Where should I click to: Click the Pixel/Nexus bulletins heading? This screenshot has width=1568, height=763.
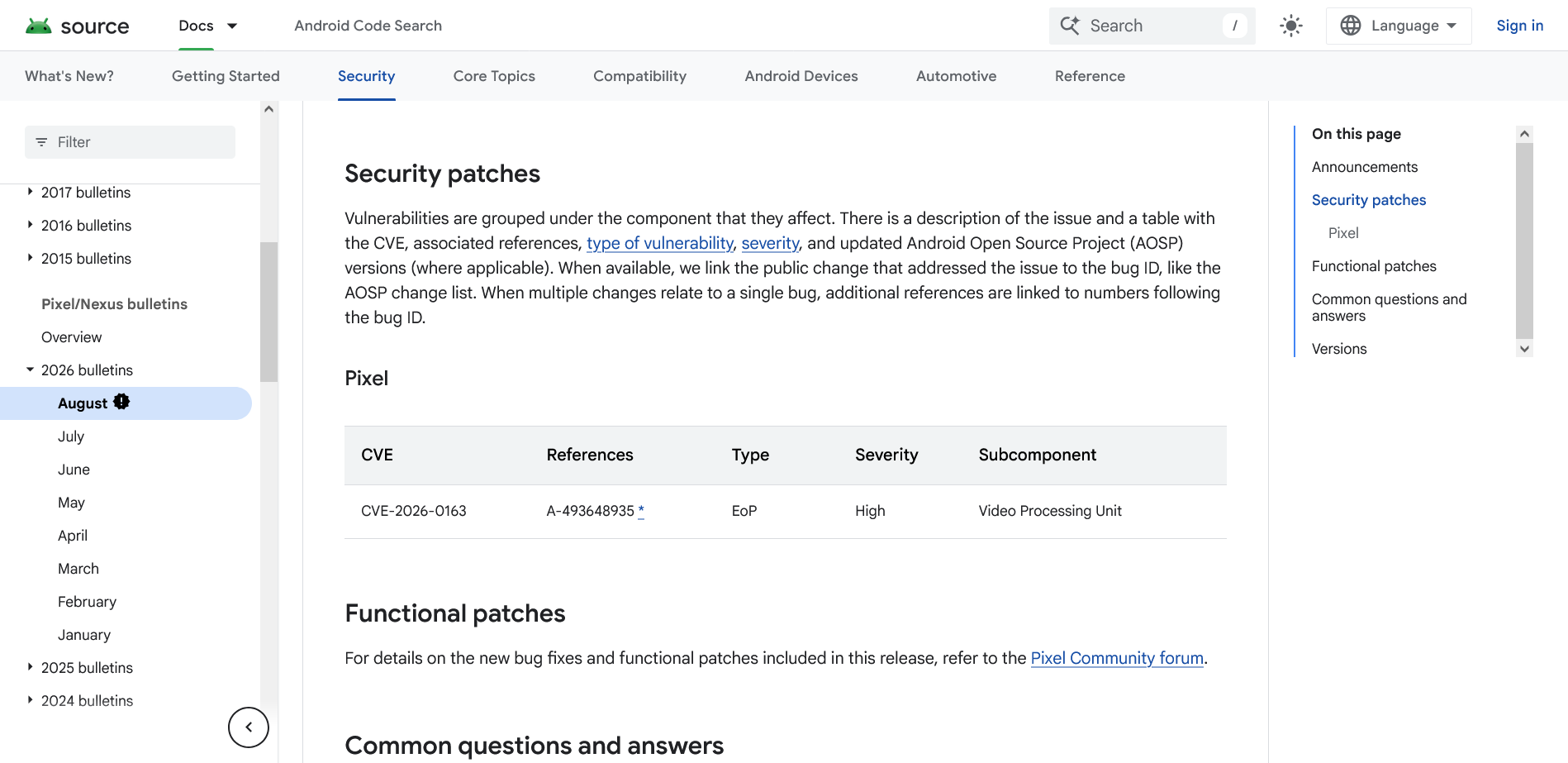pos(114,304)
